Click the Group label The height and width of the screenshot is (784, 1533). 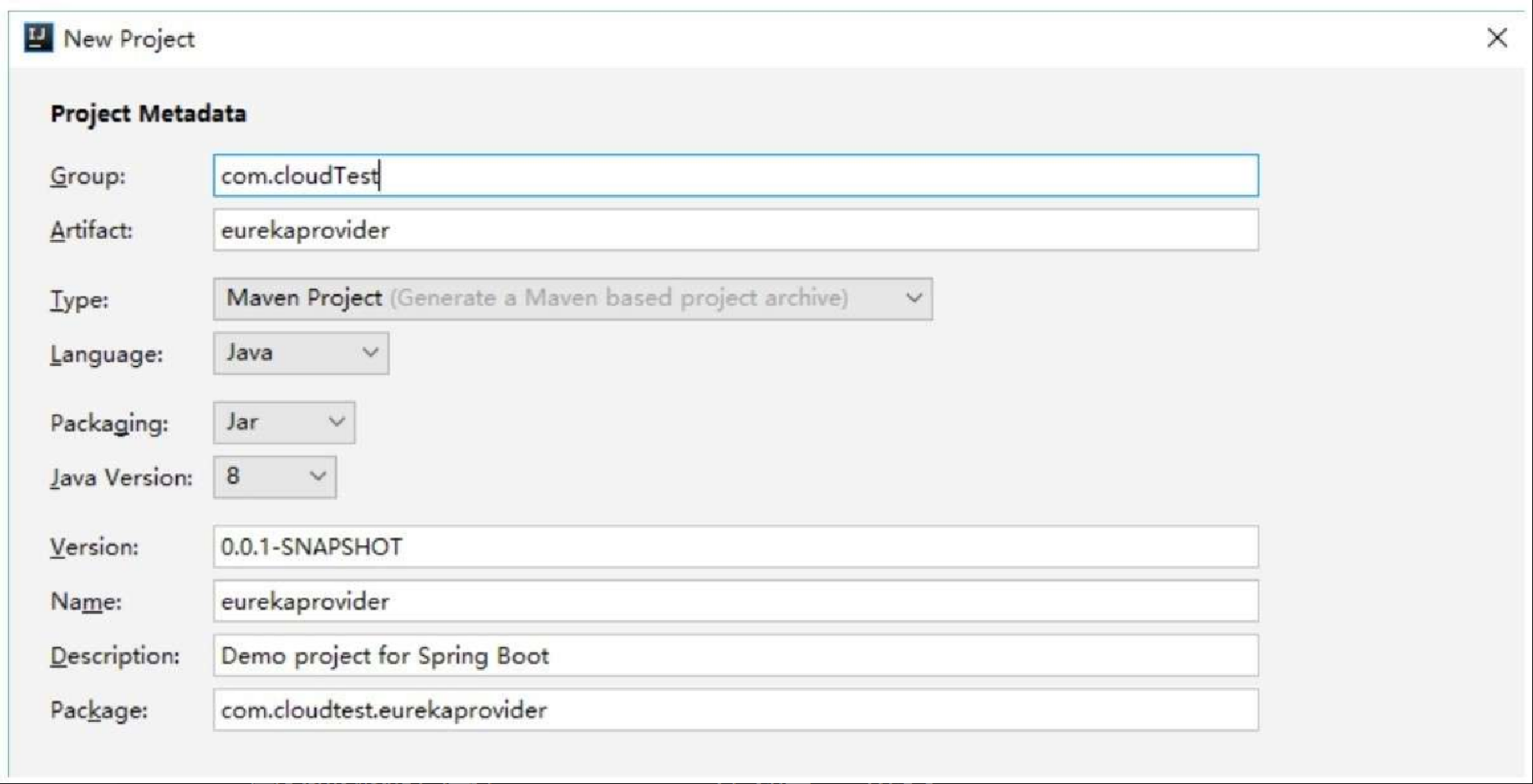(x=88, y=176)
